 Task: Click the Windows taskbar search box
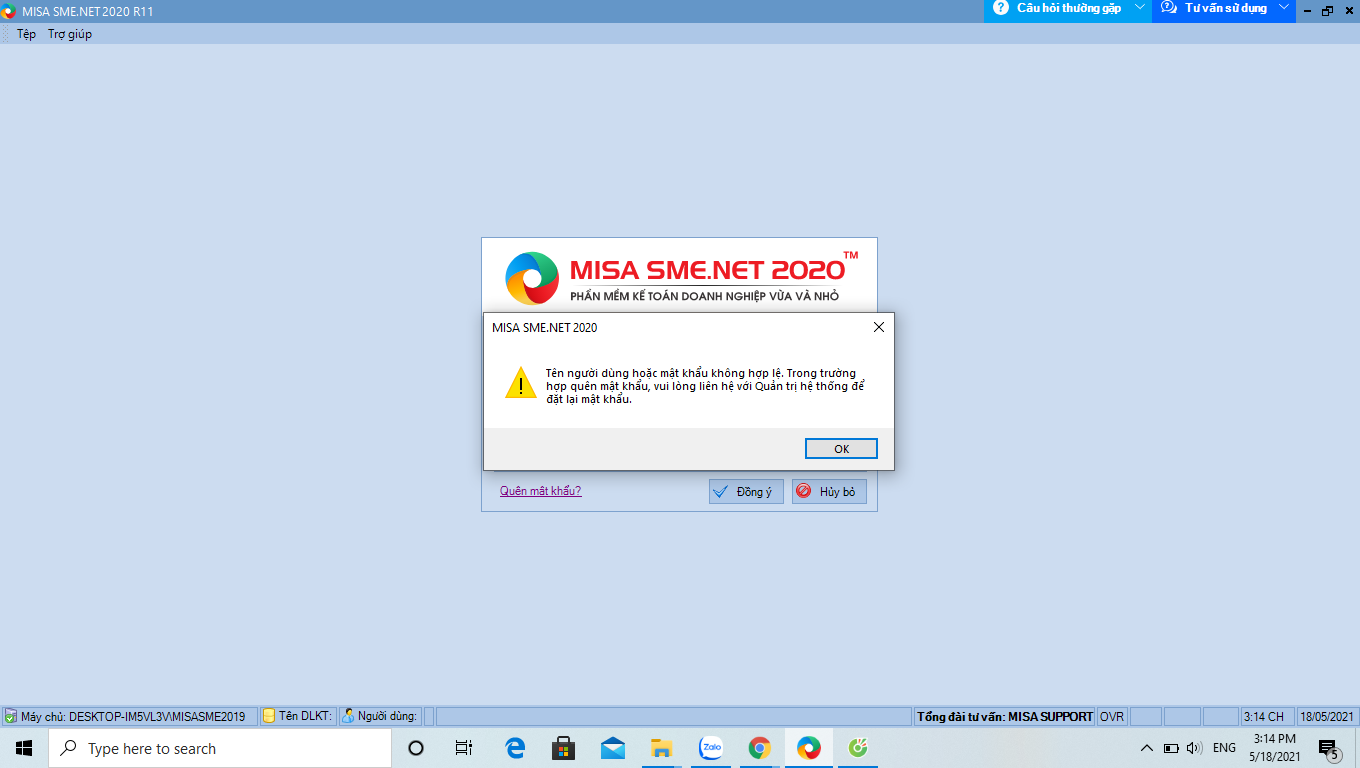pyautogui.click(x=220, y=748)
